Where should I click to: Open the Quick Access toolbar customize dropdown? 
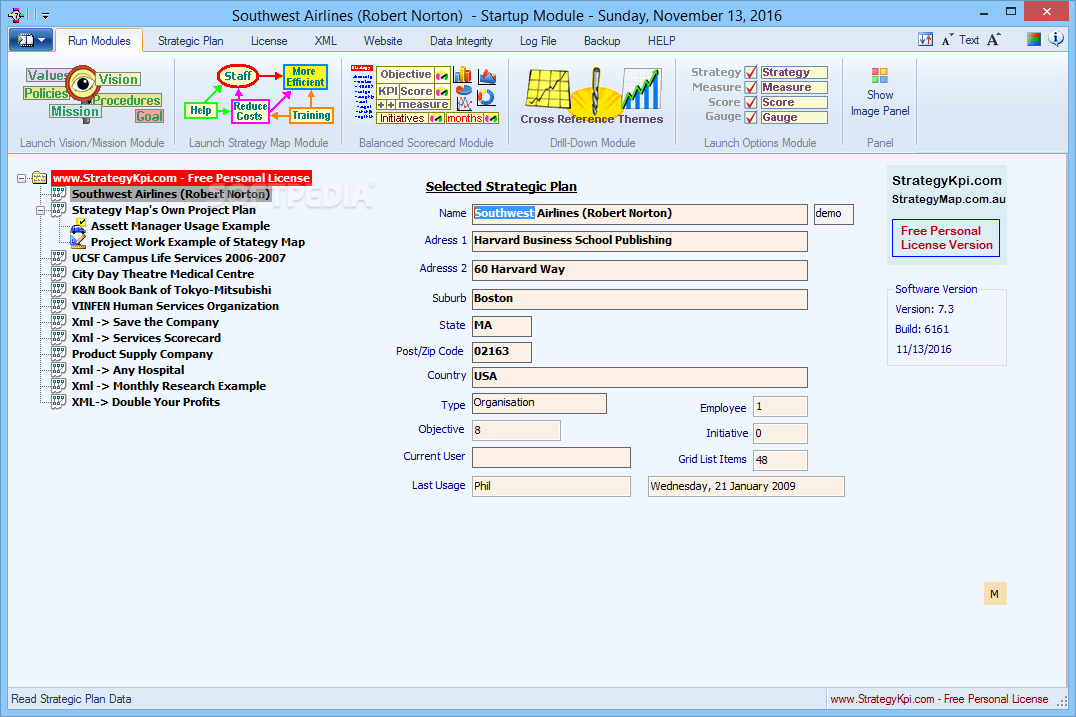click(x=45, y=15)
